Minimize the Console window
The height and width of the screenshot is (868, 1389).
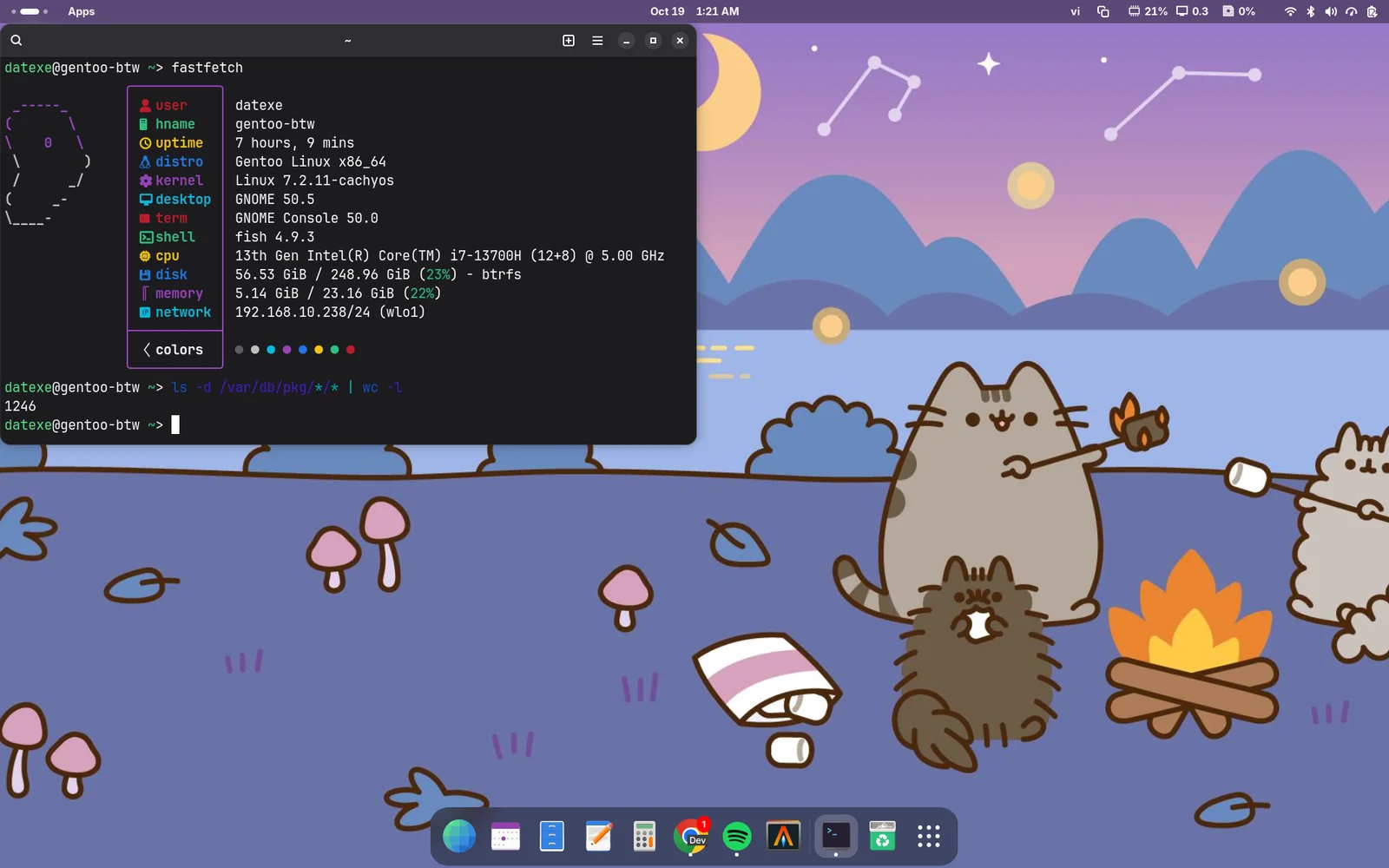tap(626, 40)
